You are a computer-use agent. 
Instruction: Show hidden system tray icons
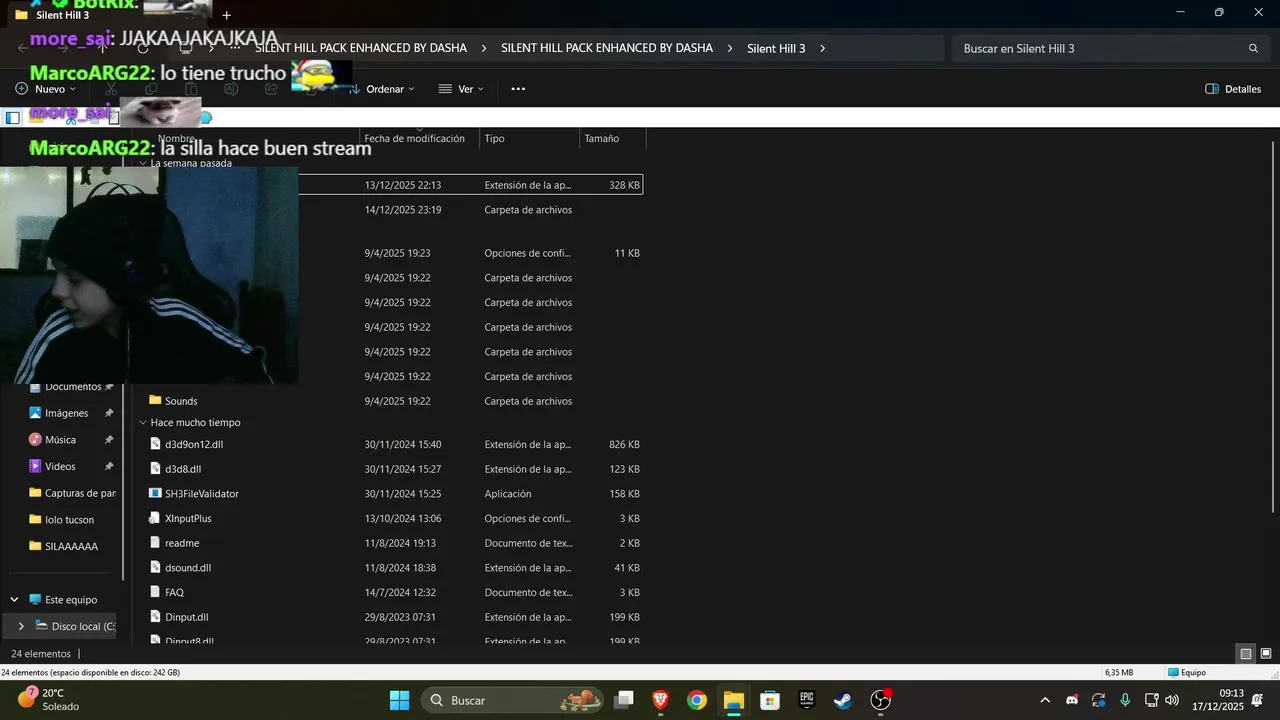tap(1045, 700)
